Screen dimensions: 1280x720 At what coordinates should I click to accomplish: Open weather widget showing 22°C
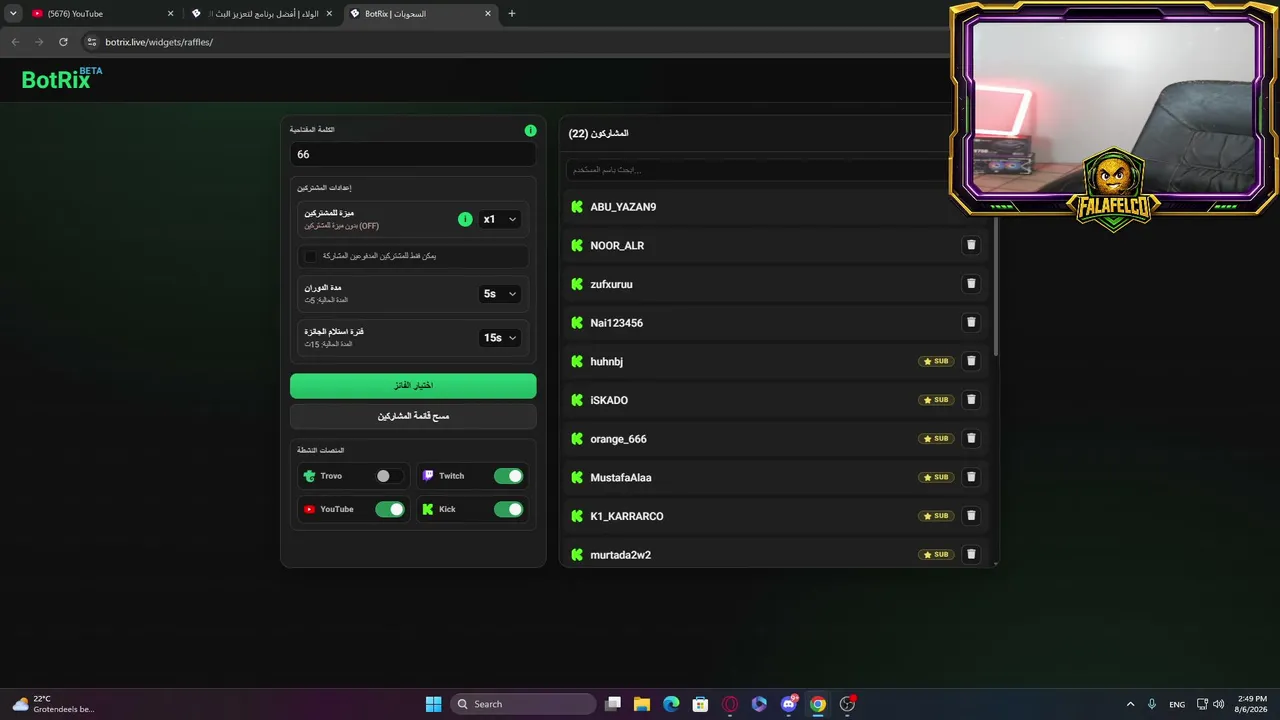coord(54,704)
